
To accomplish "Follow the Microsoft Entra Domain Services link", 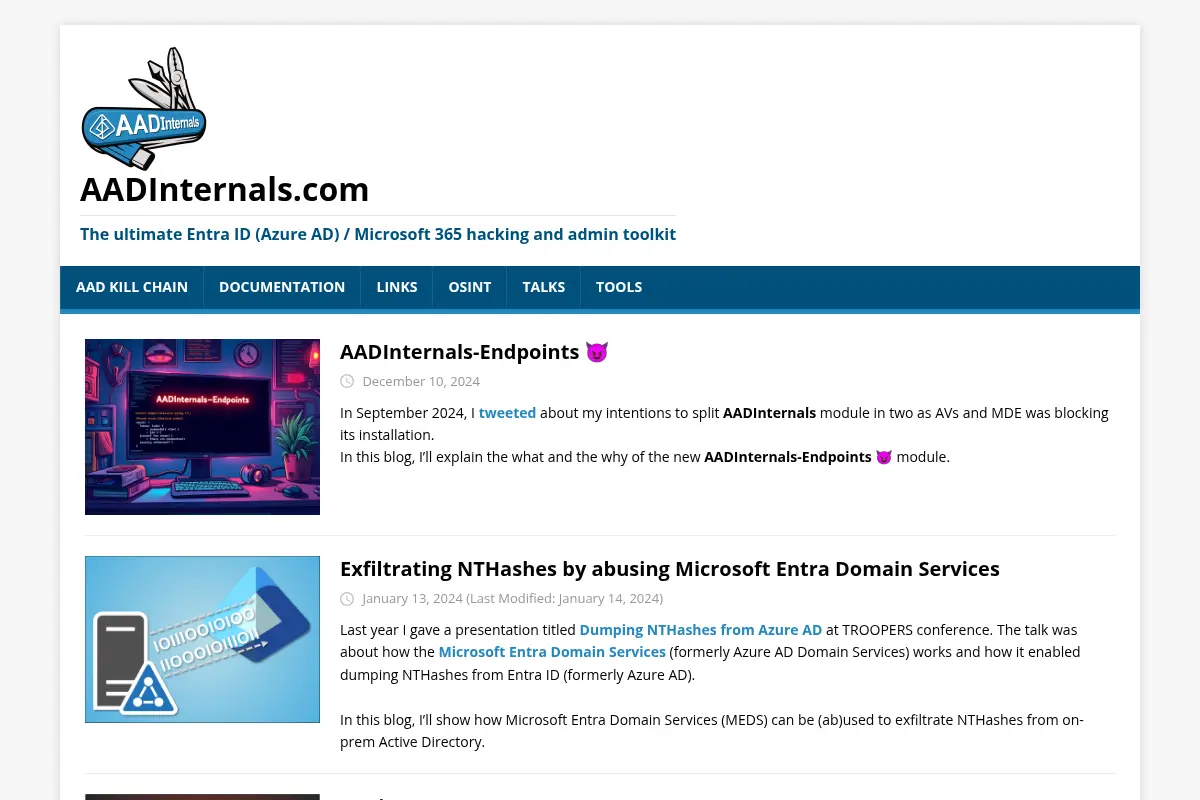I will click(x=552, y=652).
